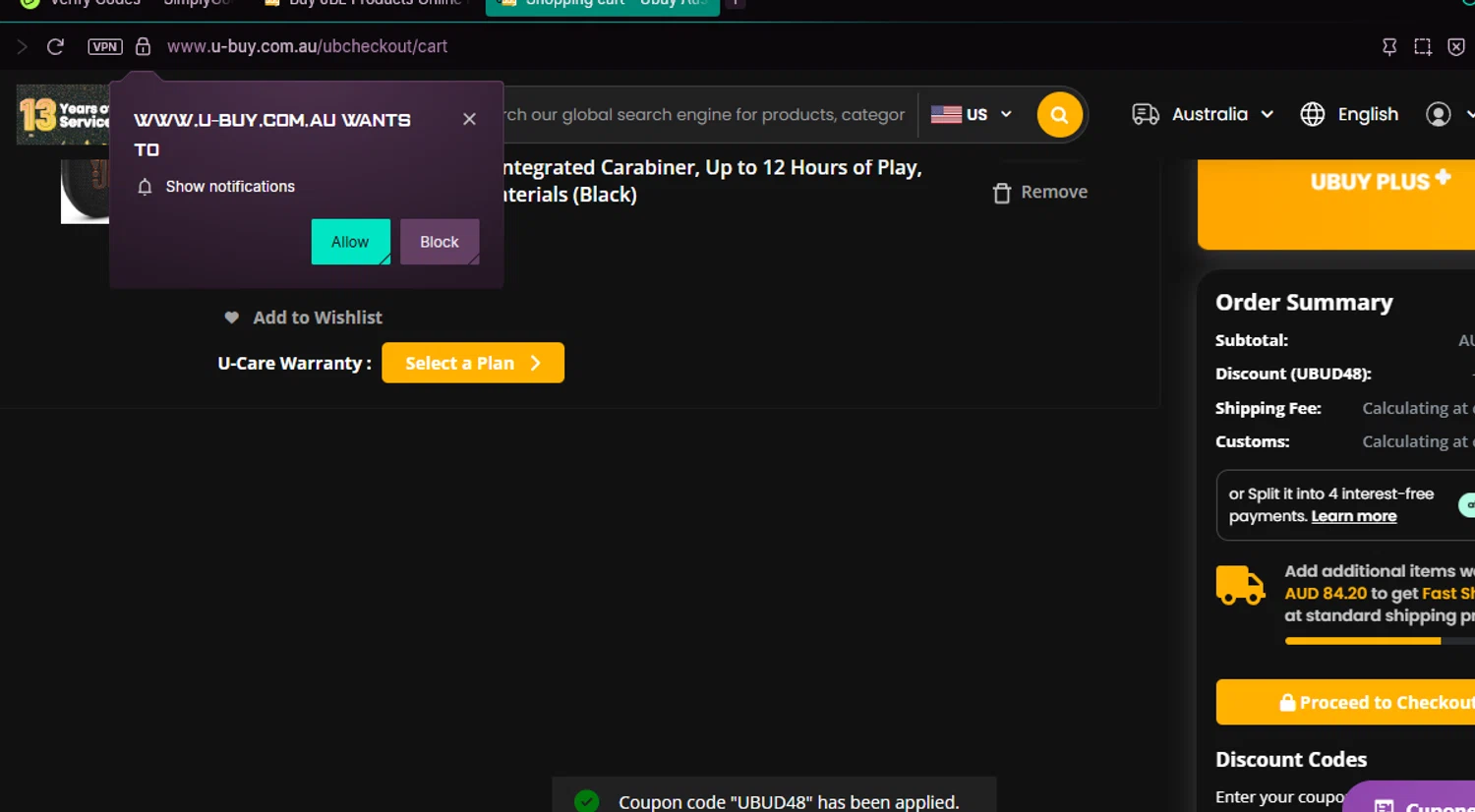
Task: Click the trash can icon next to Remove
Action: click(1002, 193)
